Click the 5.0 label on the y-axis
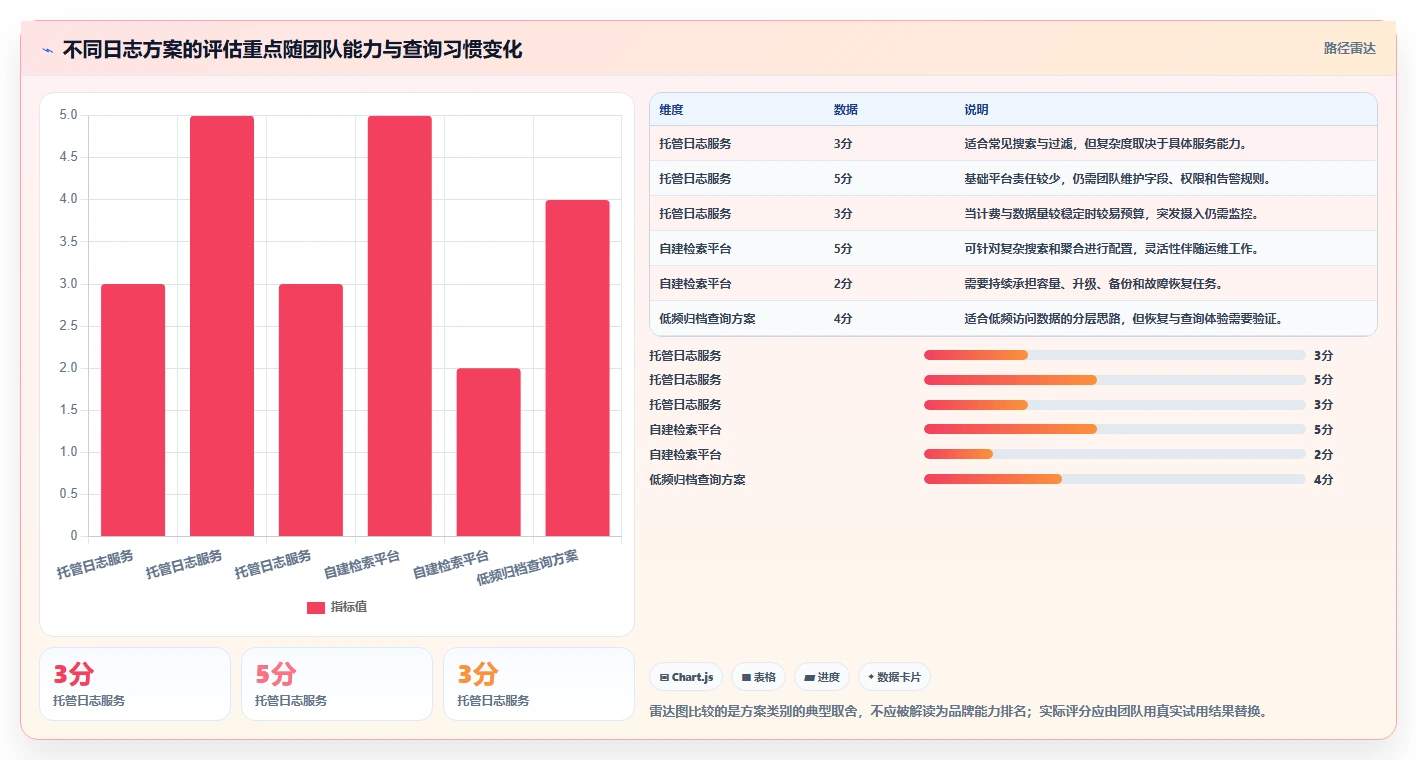The height and width of the screenshot is (760, 1417). tap(68, 115)
